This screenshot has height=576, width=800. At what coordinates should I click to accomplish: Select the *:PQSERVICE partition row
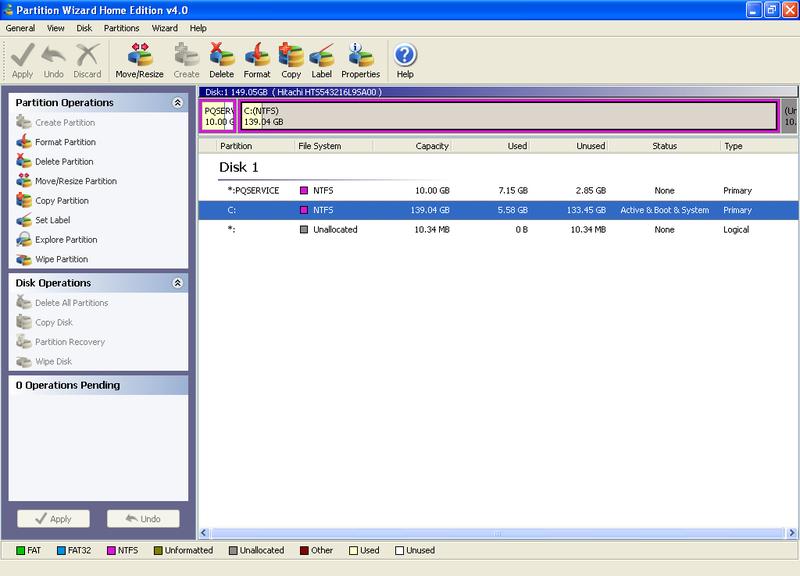pyautogui.click(x=498, y=190)
